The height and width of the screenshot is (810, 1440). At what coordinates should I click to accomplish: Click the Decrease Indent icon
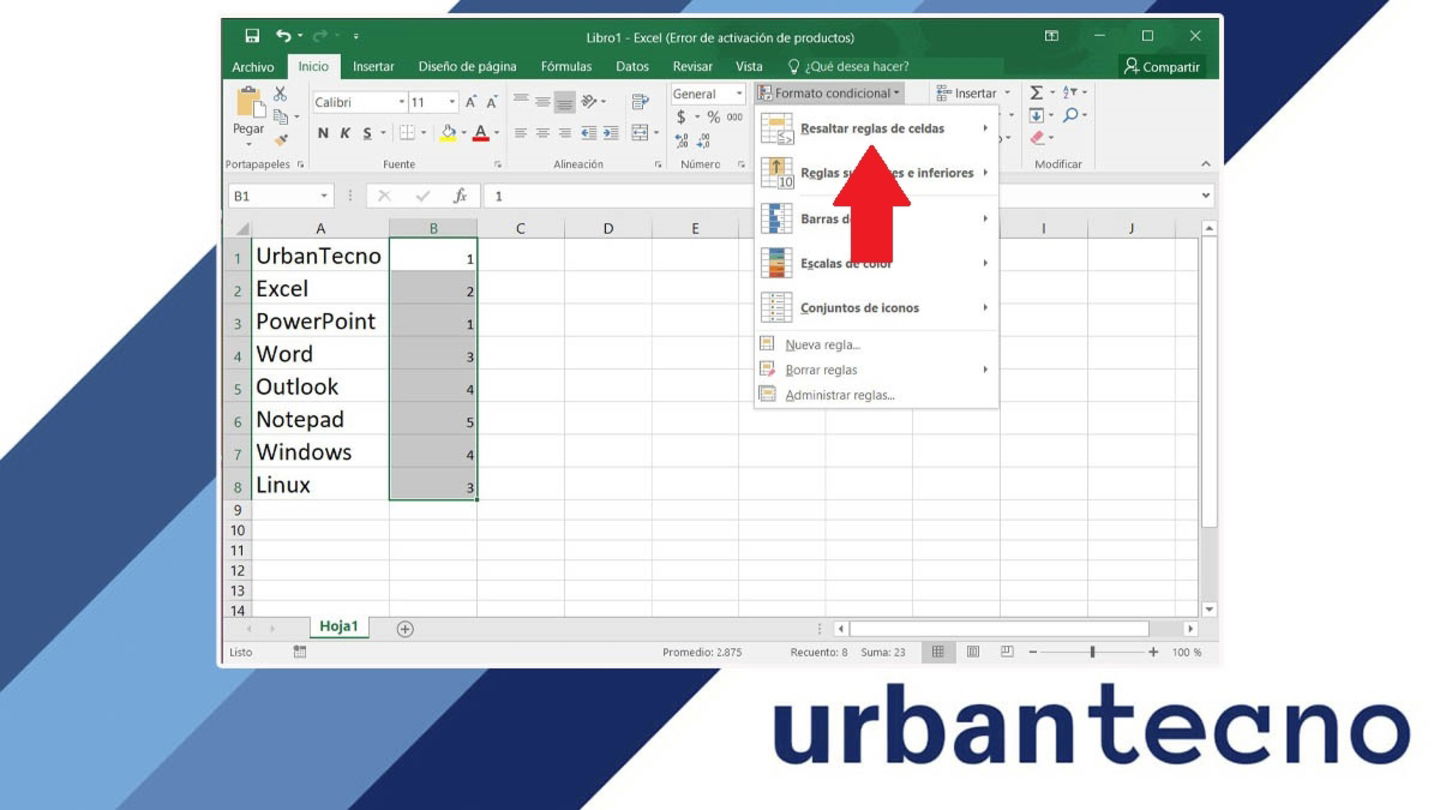tap(589, 133)
